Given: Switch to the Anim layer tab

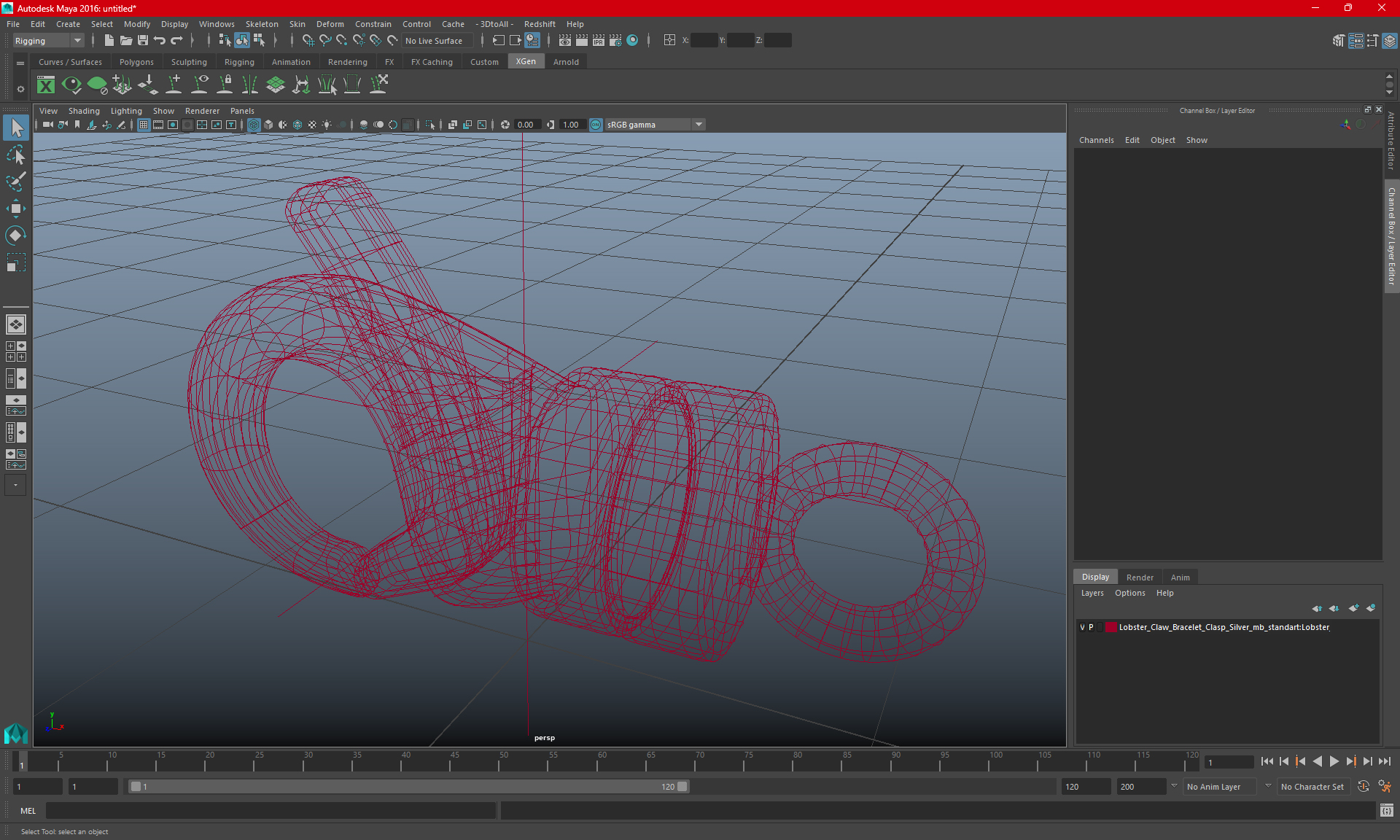Looking at the screenshot, I should 1180,577.
